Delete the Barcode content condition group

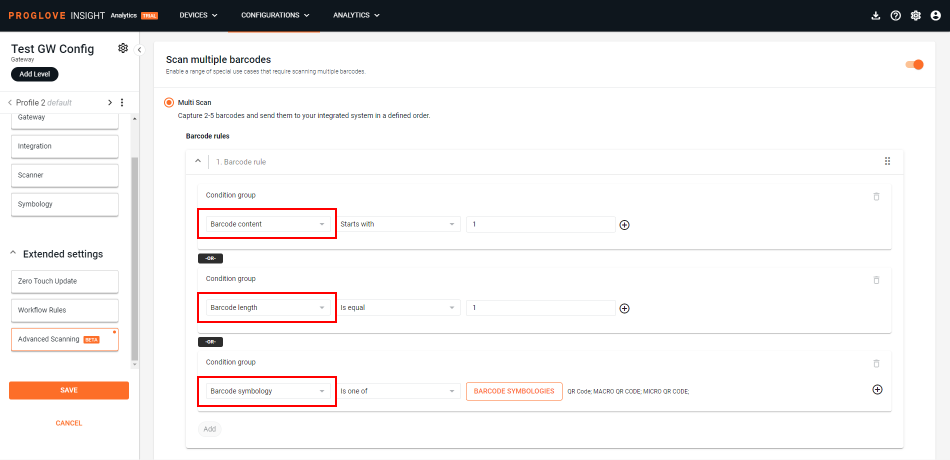click(x=876, y=196)
